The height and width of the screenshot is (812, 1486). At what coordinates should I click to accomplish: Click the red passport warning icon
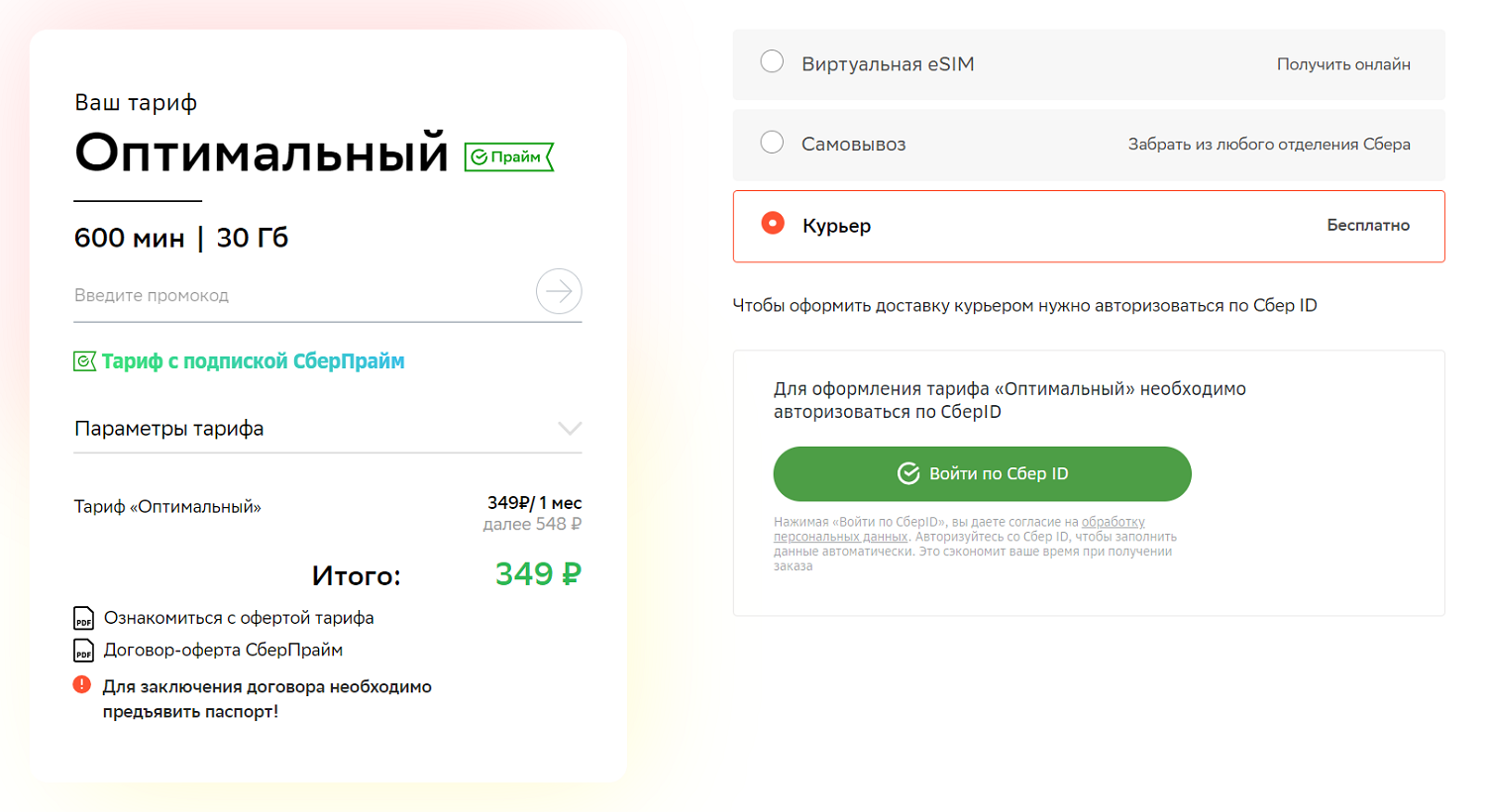(82, 685)
